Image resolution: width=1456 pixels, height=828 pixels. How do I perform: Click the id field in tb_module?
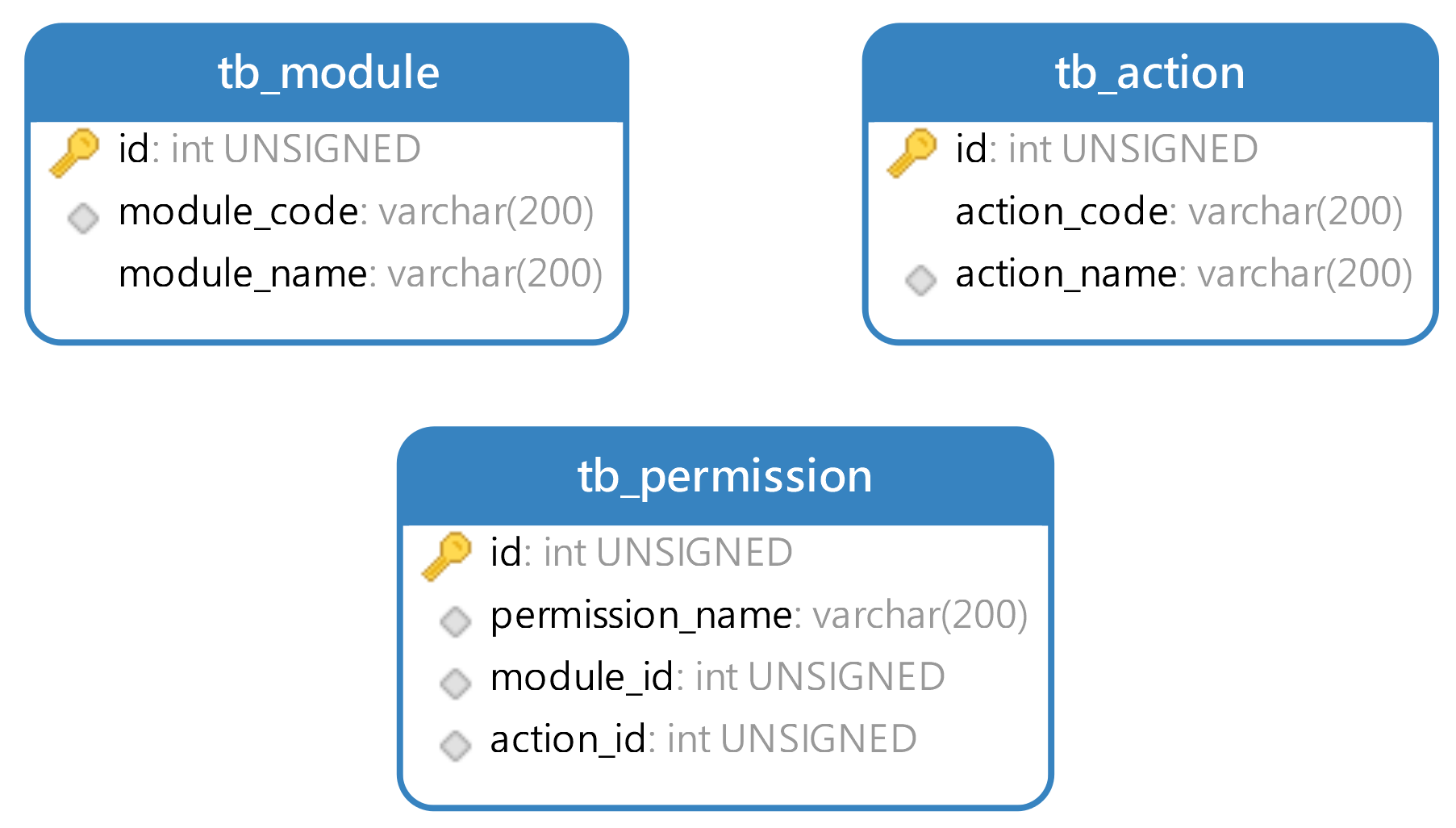point(327,149)
